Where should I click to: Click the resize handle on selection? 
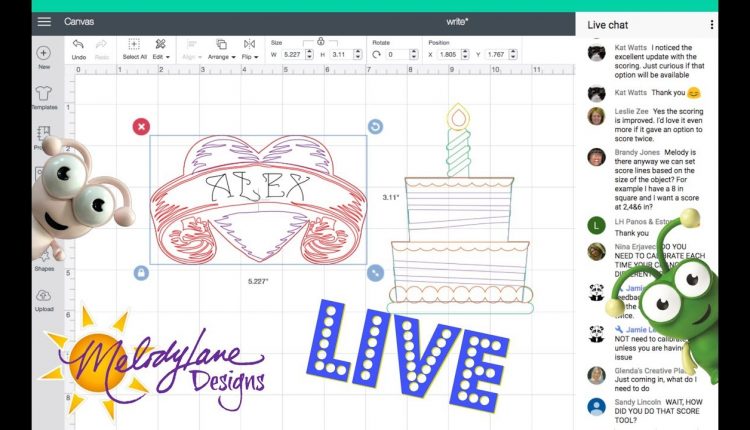point(375,273)
